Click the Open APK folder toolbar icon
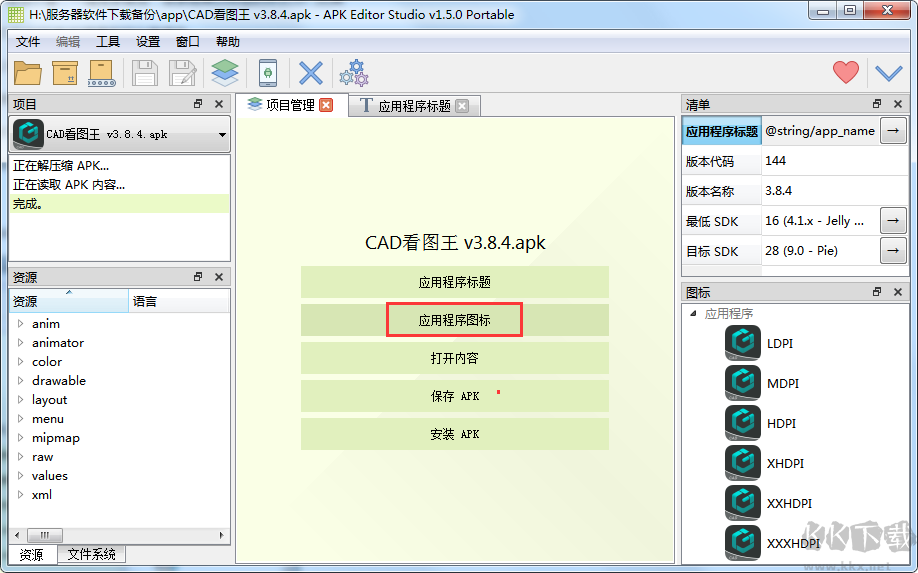Image resolution: width=918 pixels, height=573 pixels. click(28, 73)
